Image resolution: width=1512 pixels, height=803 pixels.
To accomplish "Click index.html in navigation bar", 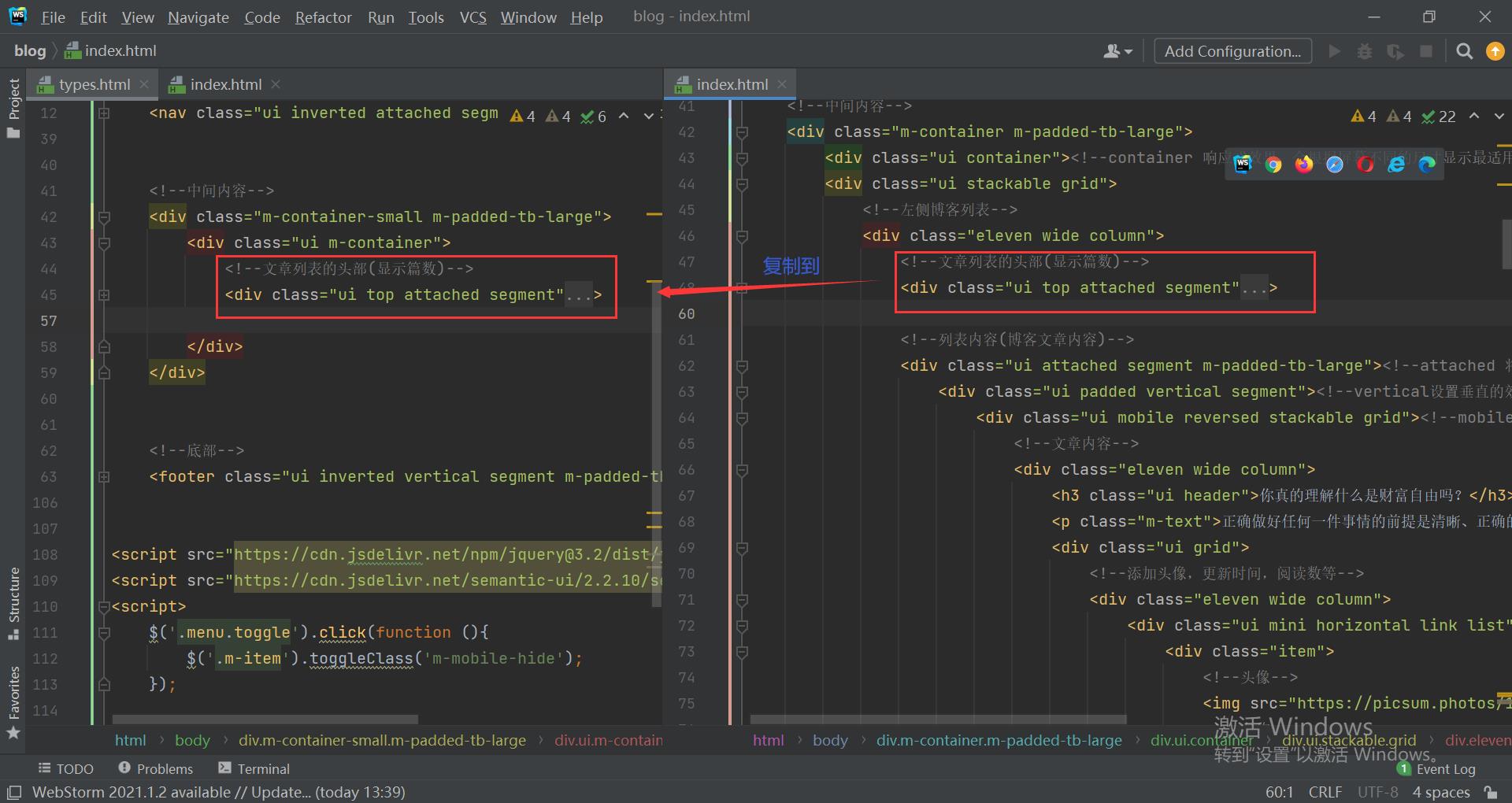I will point(111,50).
